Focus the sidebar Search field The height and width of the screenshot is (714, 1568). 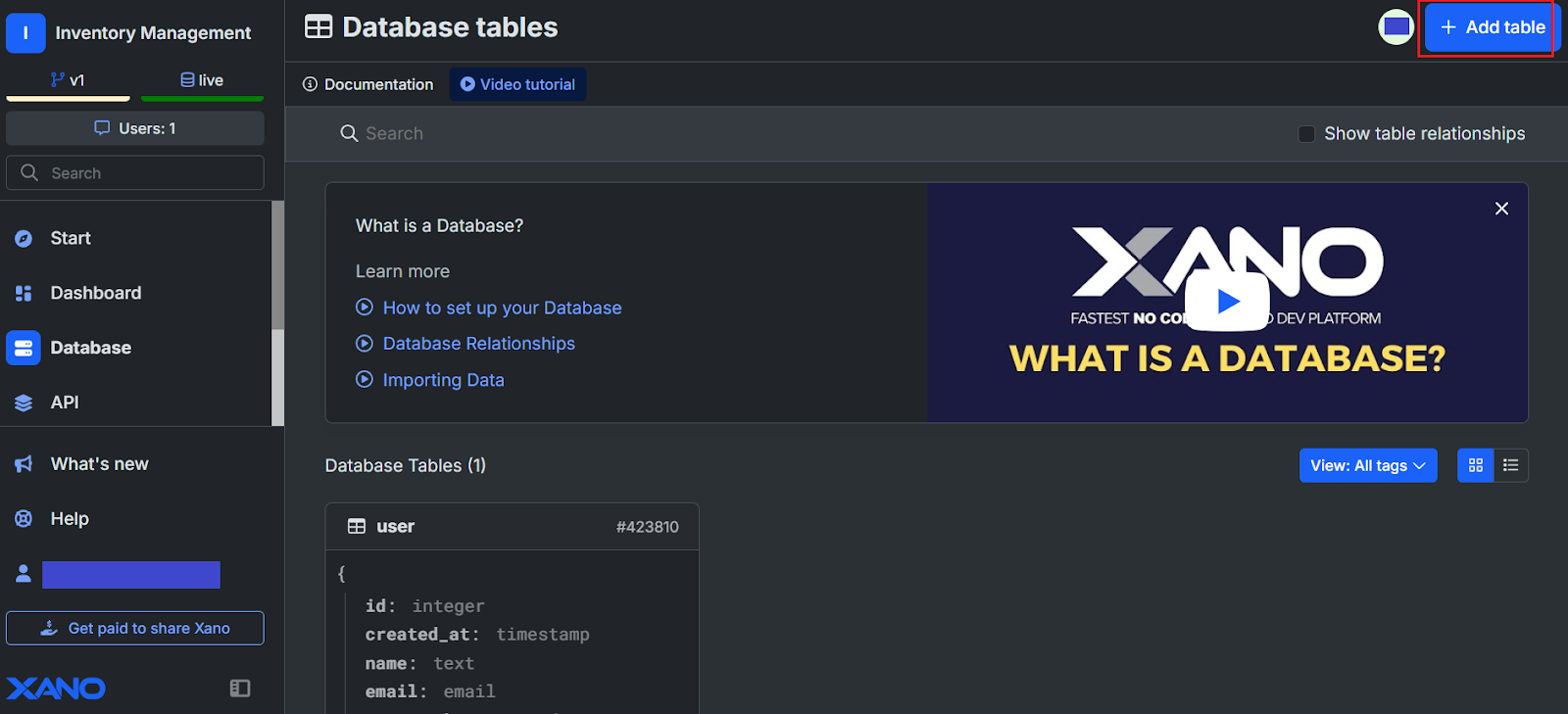tap(135, 172)
